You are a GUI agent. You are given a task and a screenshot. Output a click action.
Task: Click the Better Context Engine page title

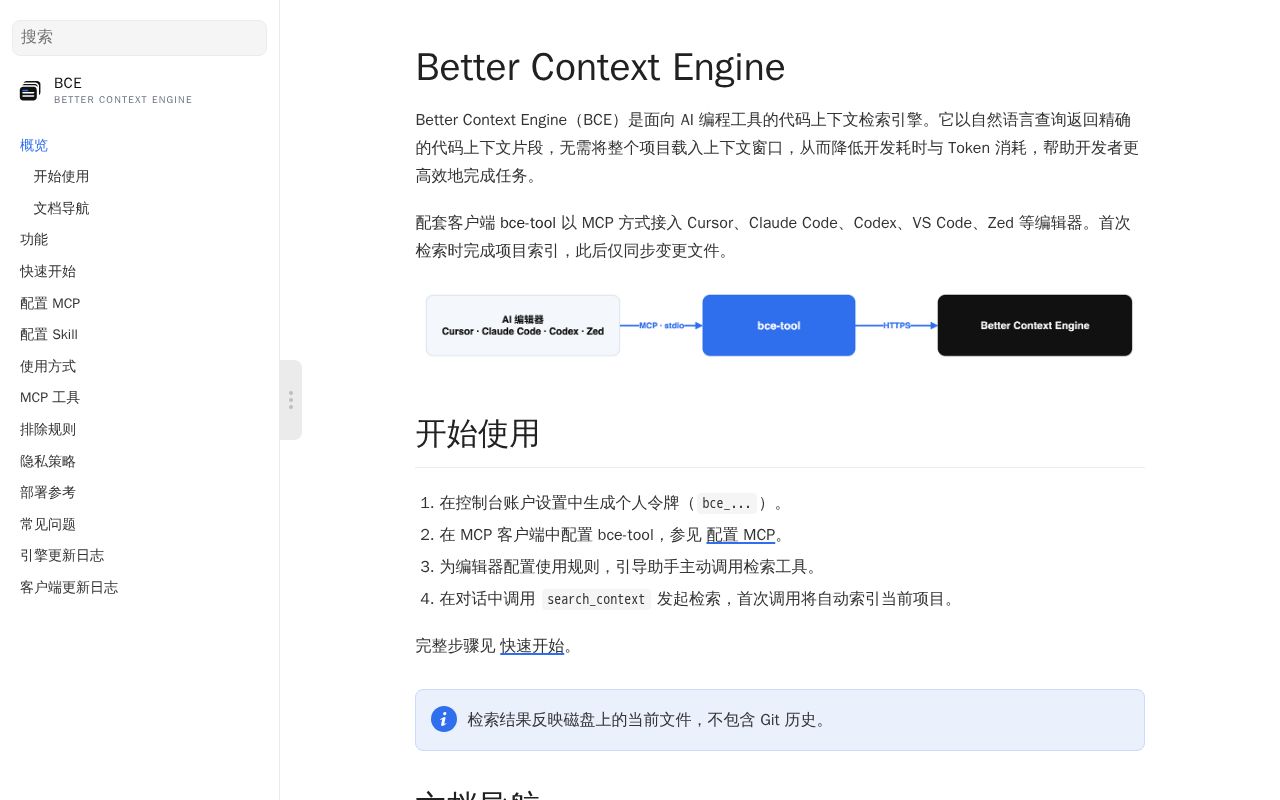coord(600,67)
